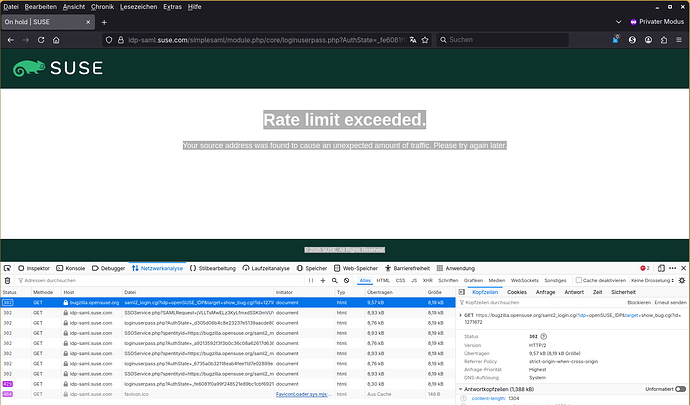This screenshot has width=690, height=405.
Task: Click the Blockieren button
Action: pyautogui.click(x=639, y=302)
